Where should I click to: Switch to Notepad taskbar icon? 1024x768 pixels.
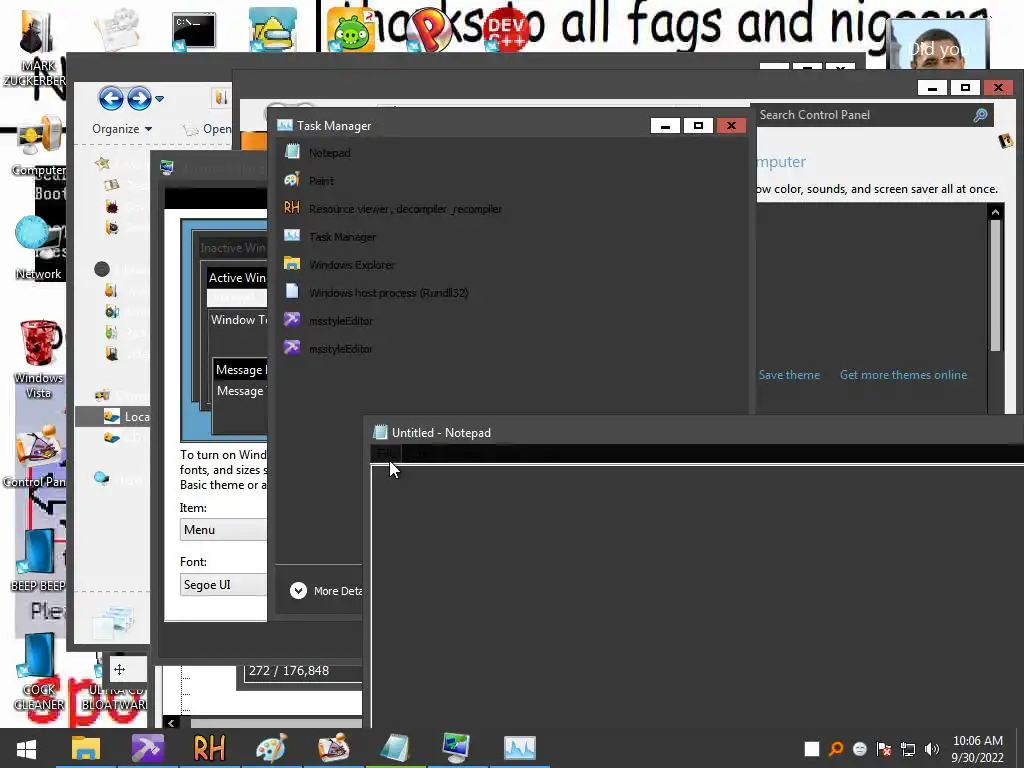[394, 748]
